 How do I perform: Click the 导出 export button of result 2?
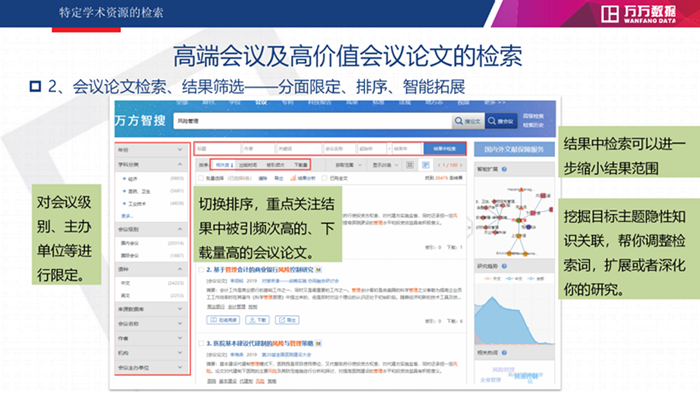(288, 320)
